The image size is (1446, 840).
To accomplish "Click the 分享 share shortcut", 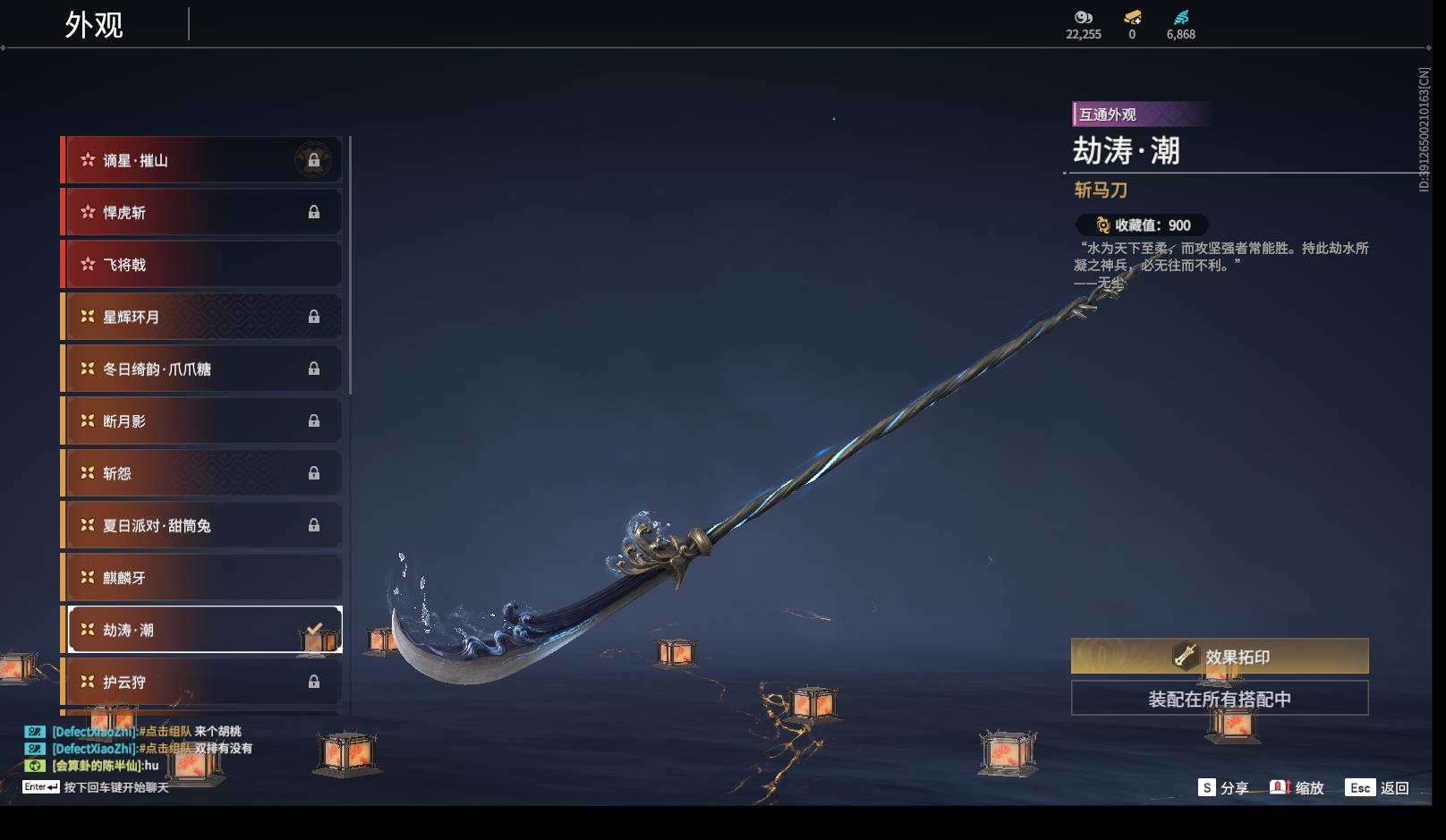I will tap(1223, 787).
